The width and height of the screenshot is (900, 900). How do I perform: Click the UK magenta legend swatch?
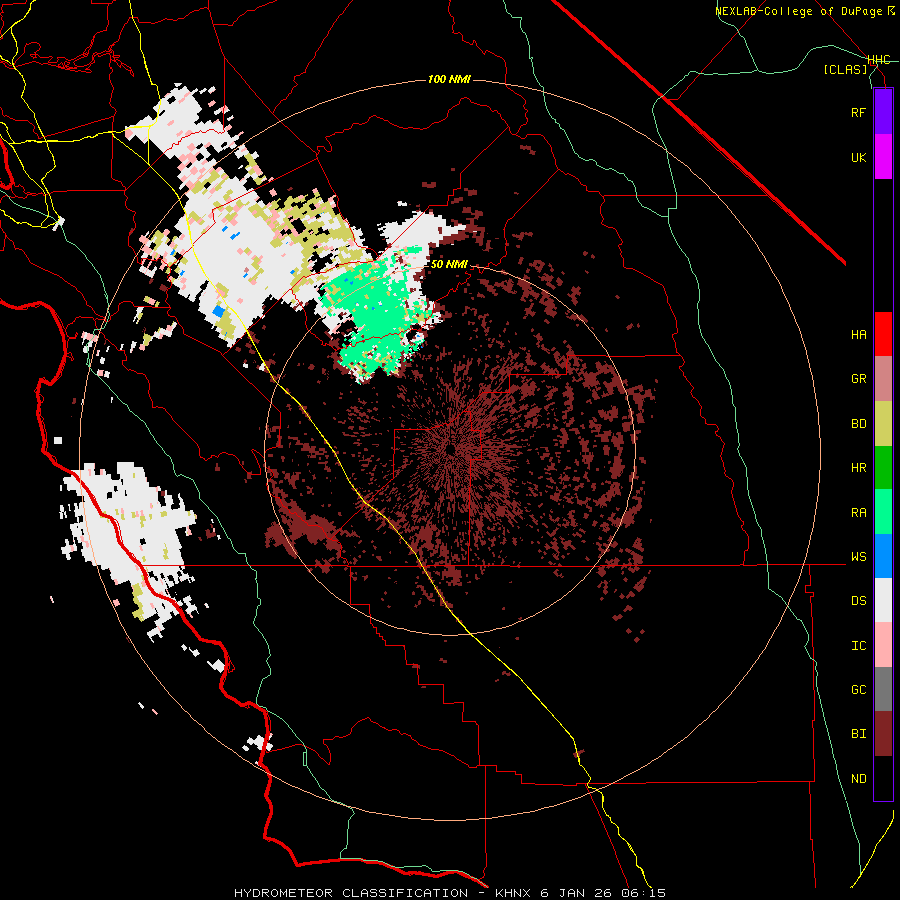coord(883,157)
